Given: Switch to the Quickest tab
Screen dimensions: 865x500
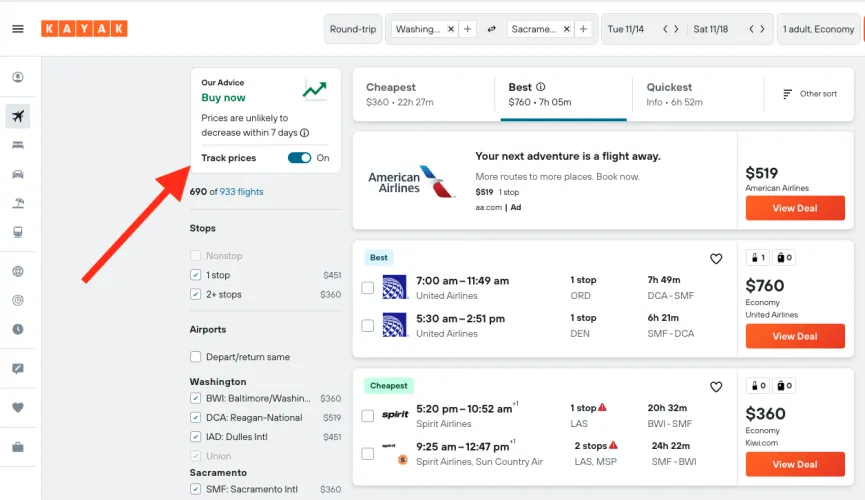Looking at the screenshot, I should (x=674, y=94).
